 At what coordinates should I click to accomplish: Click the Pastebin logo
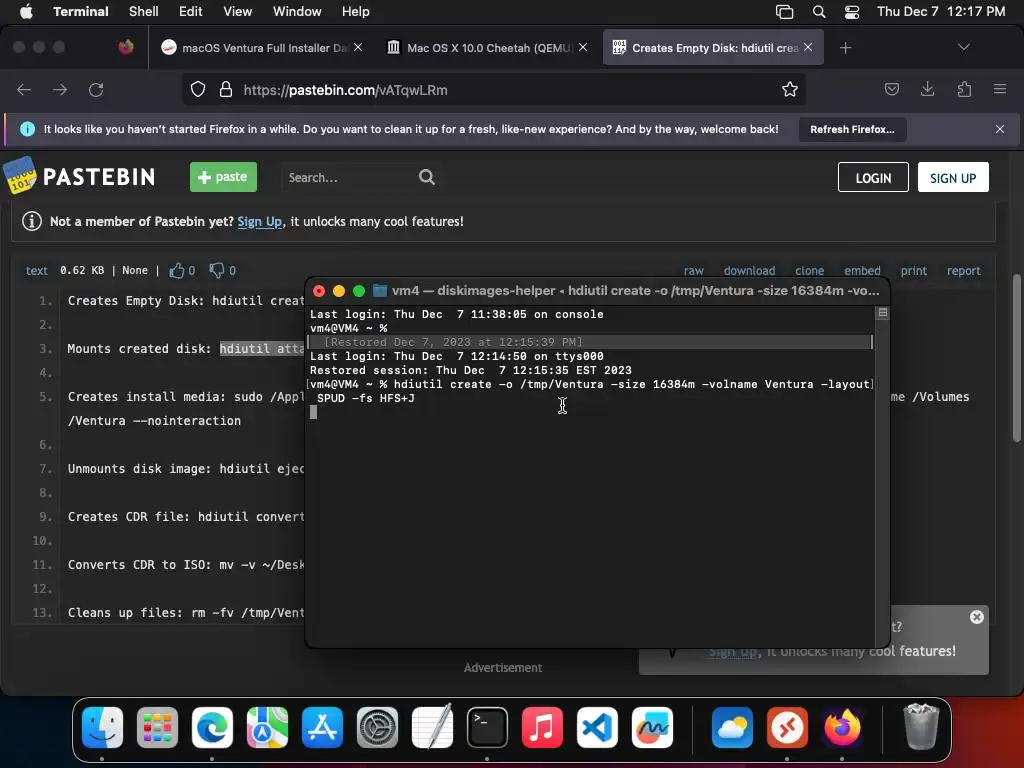point(80,176)
